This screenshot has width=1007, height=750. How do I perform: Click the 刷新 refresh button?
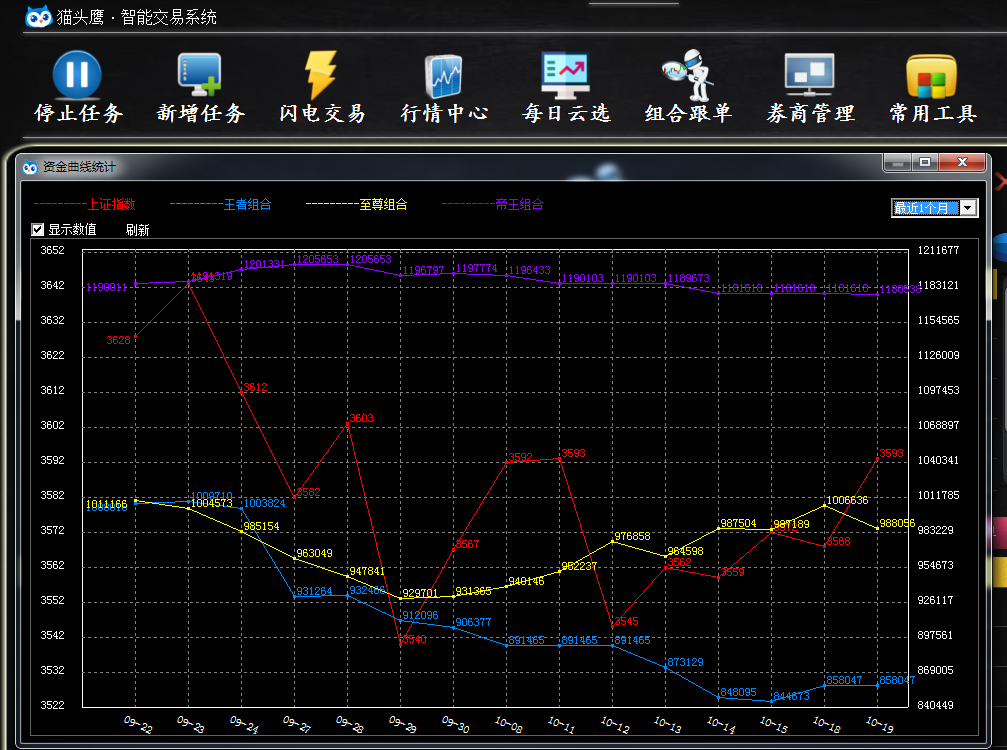138,230
